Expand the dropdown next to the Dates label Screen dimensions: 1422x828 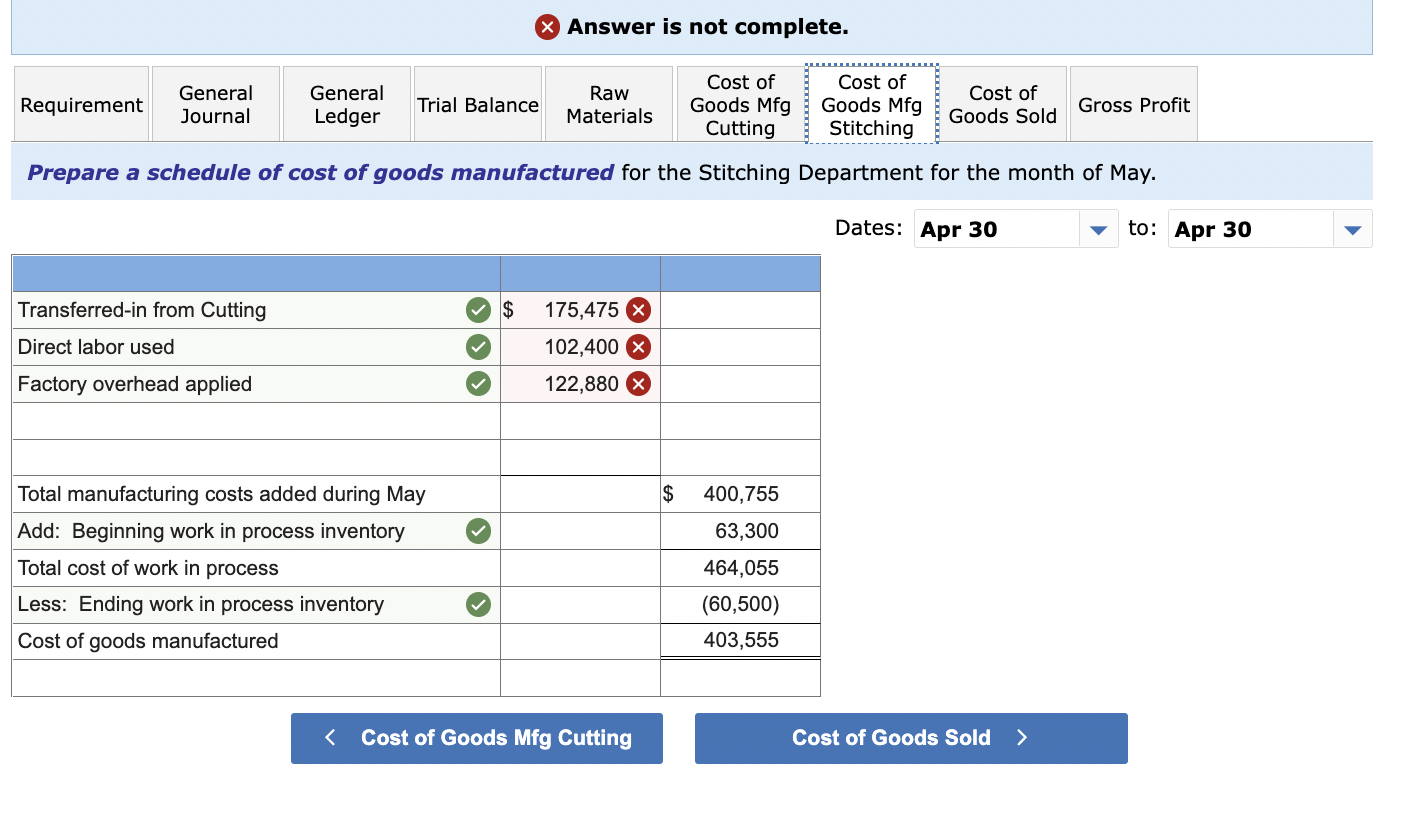pyautogui.click(x=1098, y=229)
